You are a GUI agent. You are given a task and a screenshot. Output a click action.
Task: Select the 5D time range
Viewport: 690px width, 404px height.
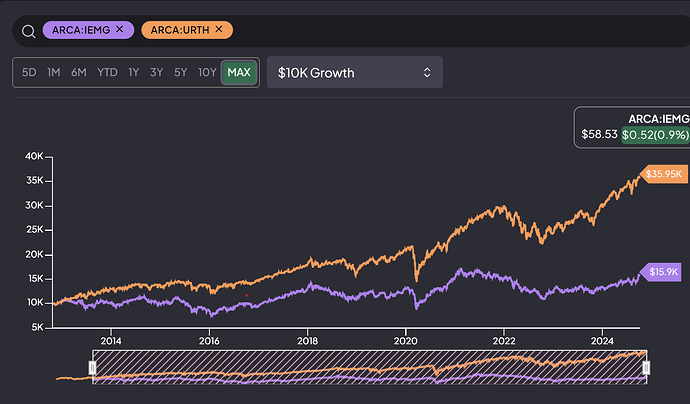29,72
